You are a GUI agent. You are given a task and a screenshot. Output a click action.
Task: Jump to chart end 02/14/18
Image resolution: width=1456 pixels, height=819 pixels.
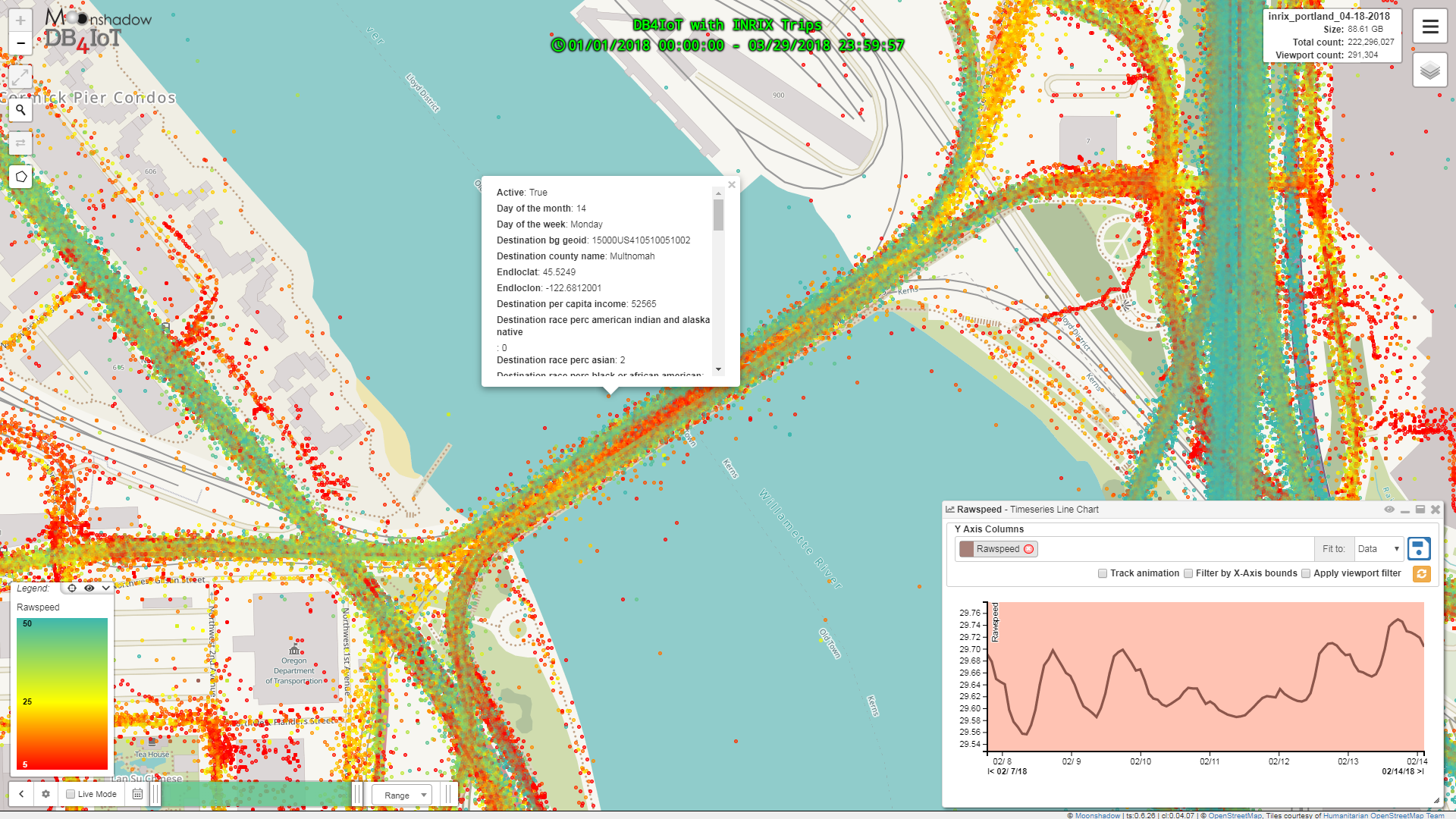pyautogui.click(x=1403, y=771)
